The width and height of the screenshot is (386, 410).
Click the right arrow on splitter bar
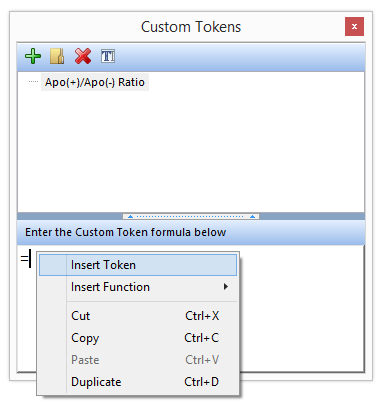pos(252,217)
